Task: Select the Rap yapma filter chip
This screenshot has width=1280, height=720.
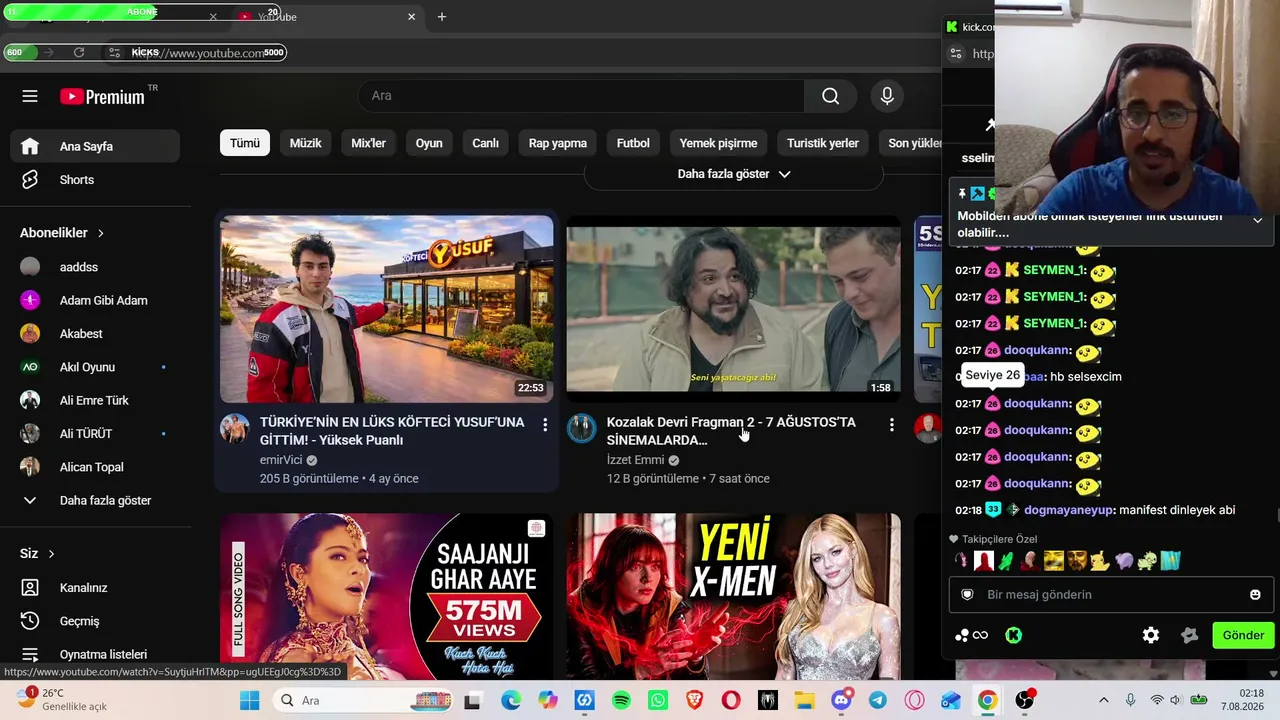Action: click(x=558, y=143)
